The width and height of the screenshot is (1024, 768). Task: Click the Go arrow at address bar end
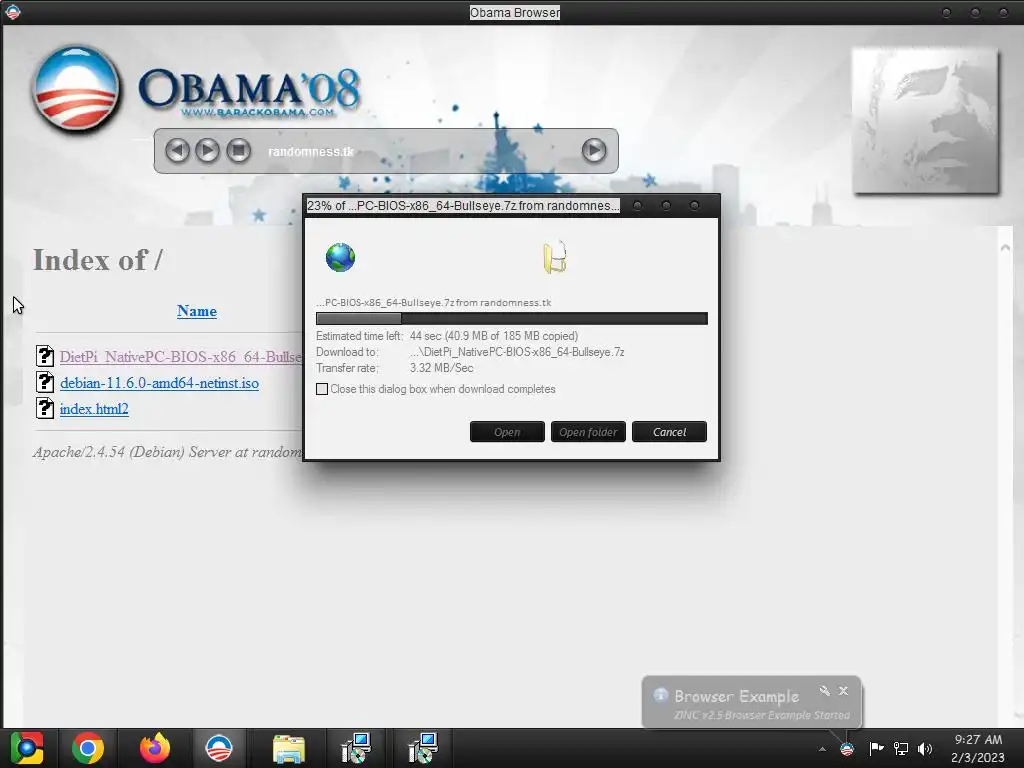click(594, 151)
